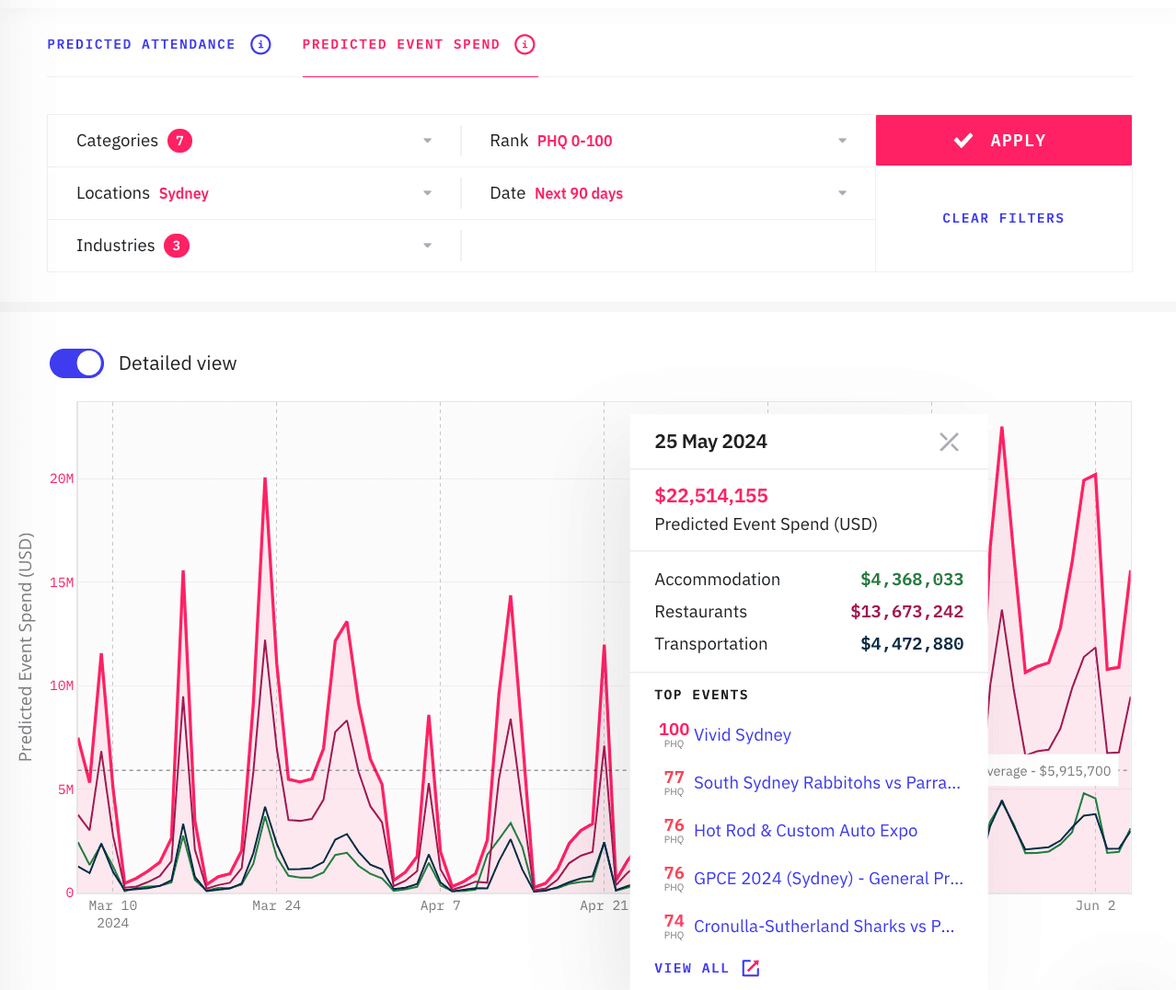Click the PHQ 77 rank badge in Top Events
Screen dimensions: 1176x990
(x=674, y=783)
